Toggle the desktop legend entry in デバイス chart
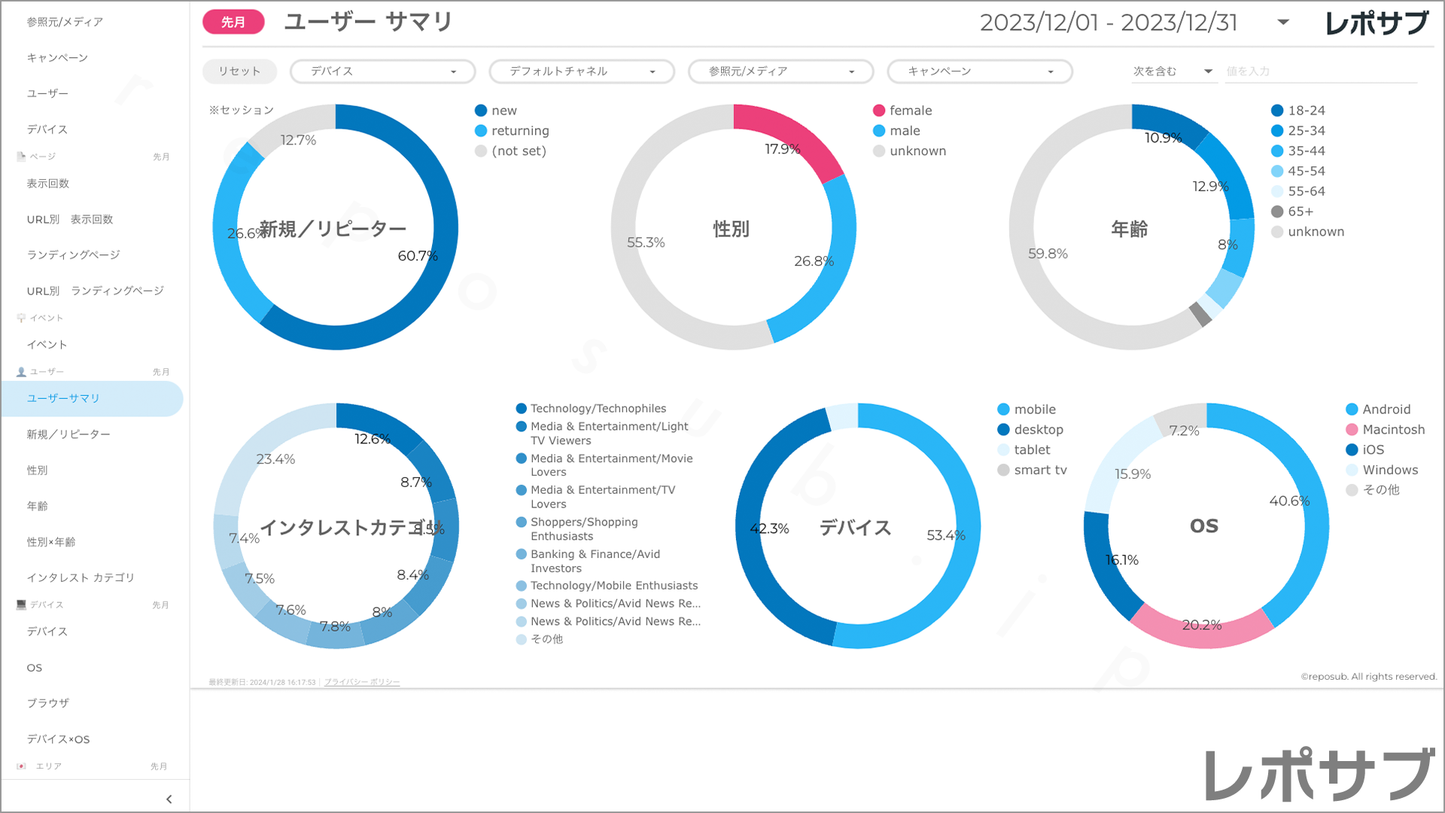The height and width of the screenshot is (813, 1445). pos(1038,430)
